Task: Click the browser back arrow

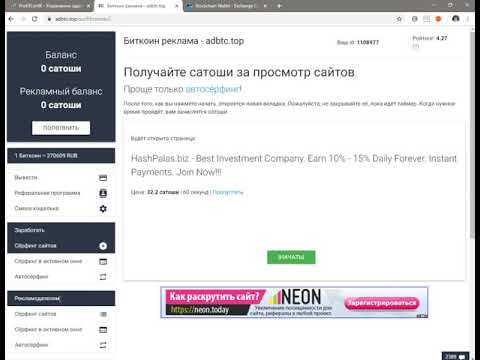Action: [x=11, y=19]
